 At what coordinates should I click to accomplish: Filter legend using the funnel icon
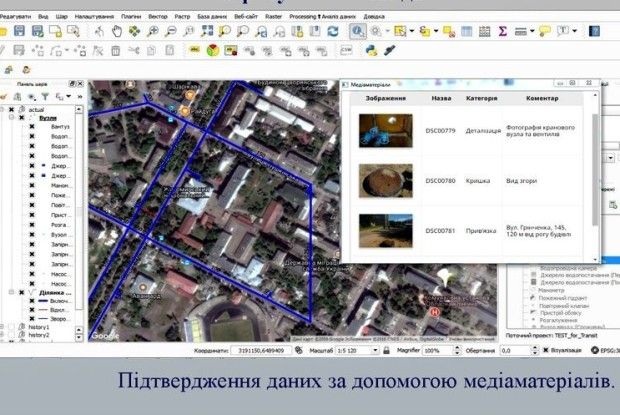coord(45,96)
